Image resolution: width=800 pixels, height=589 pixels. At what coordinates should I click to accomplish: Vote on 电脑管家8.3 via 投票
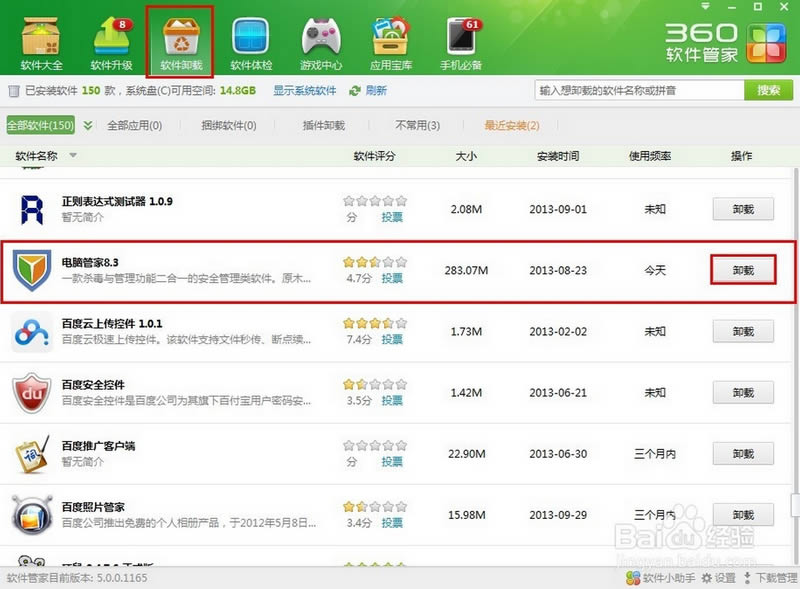(392, 278)
